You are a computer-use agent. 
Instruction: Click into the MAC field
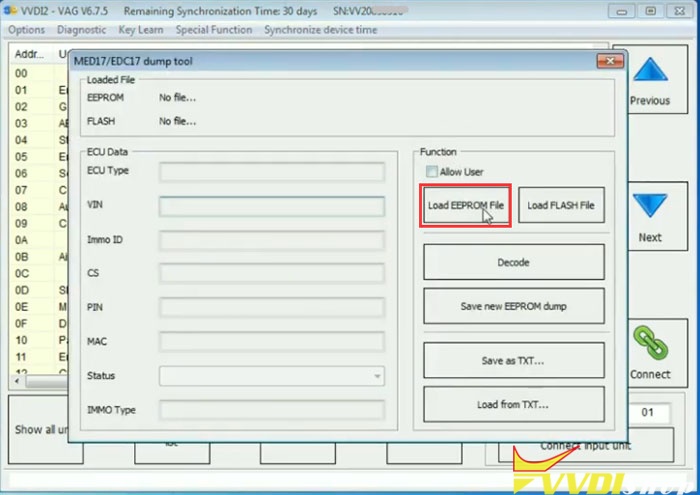271,341
